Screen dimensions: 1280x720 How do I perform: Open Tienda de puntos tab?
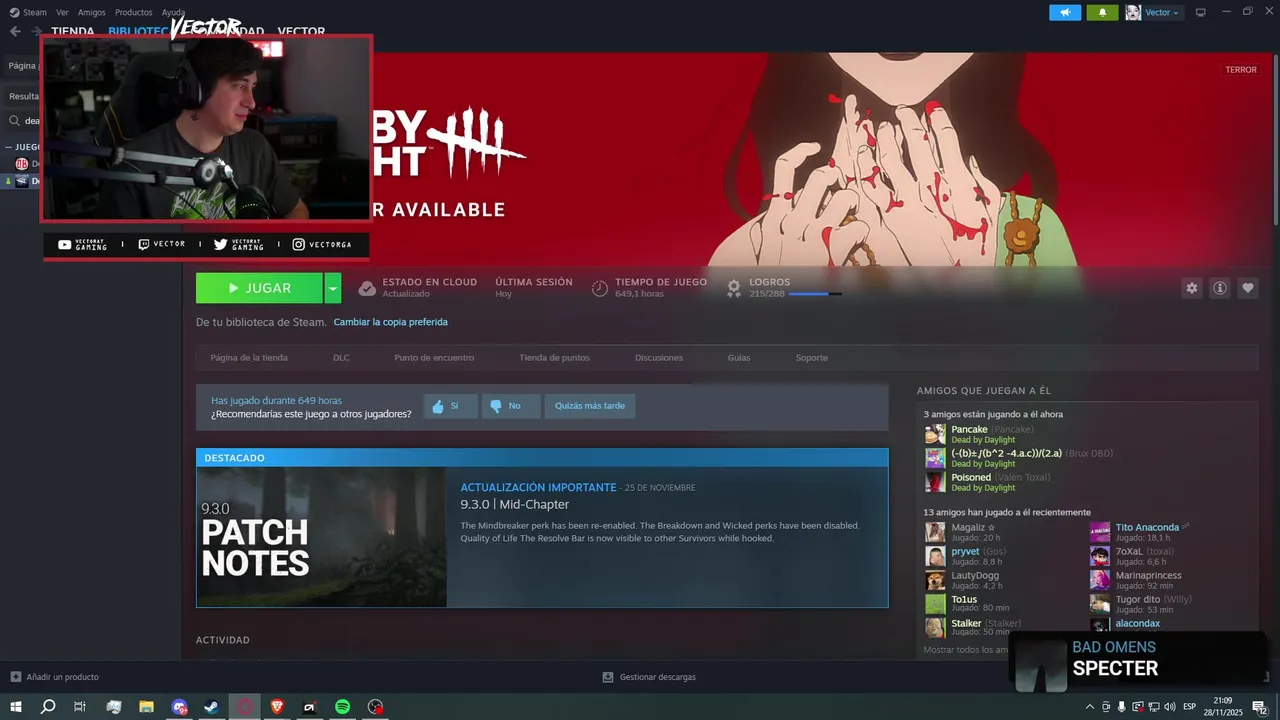click(x=554, y=357)
